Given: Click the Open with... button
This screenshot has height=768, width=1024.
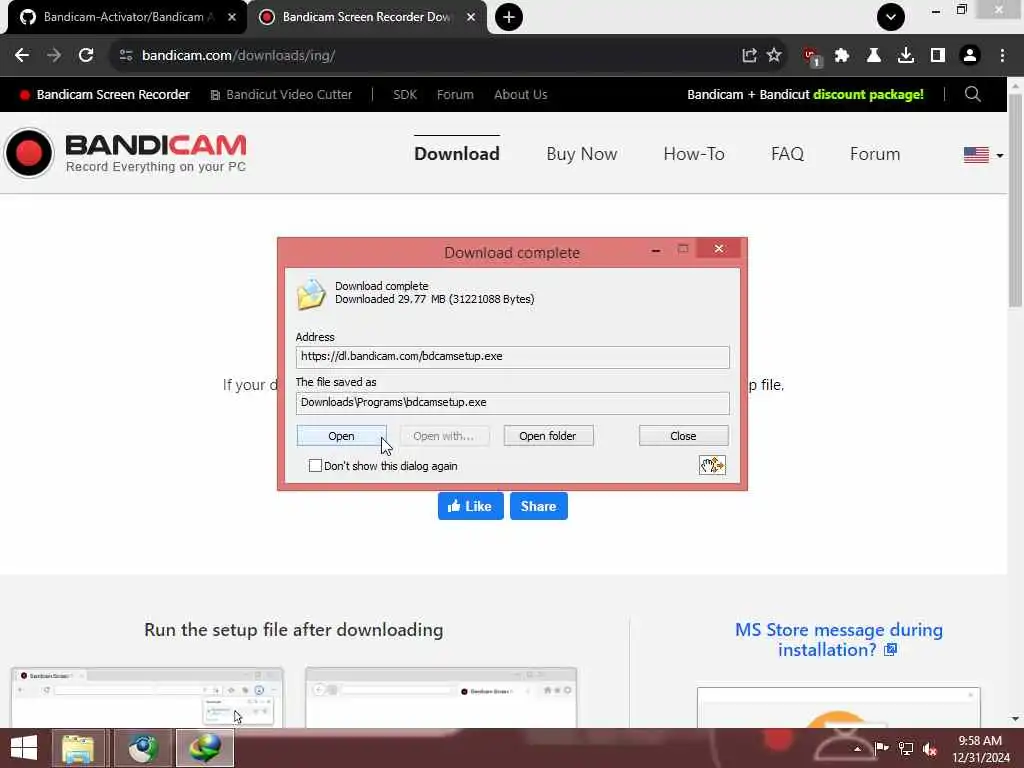Looking at the screenshot, I should (x=444, y=436).
